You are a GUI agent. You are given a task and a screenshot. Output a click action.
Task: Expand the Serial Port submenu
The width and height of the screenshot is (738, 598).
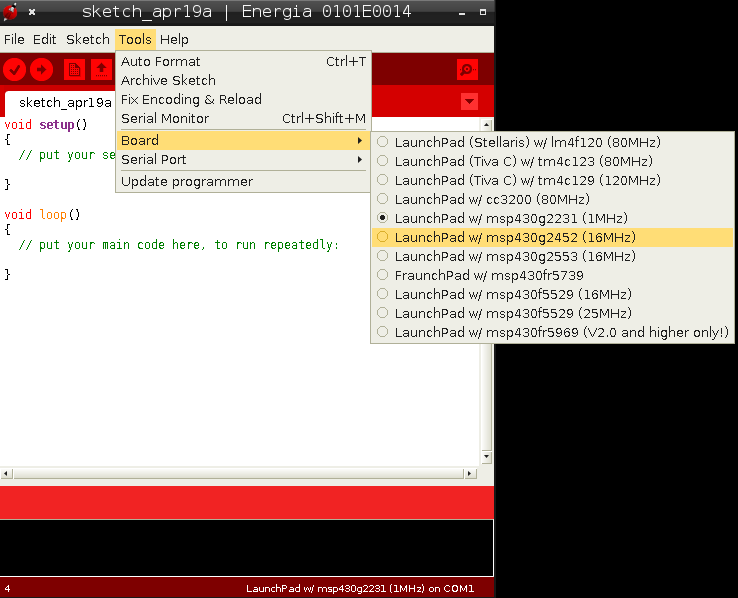pyautogui.click(x=243, y=159)
